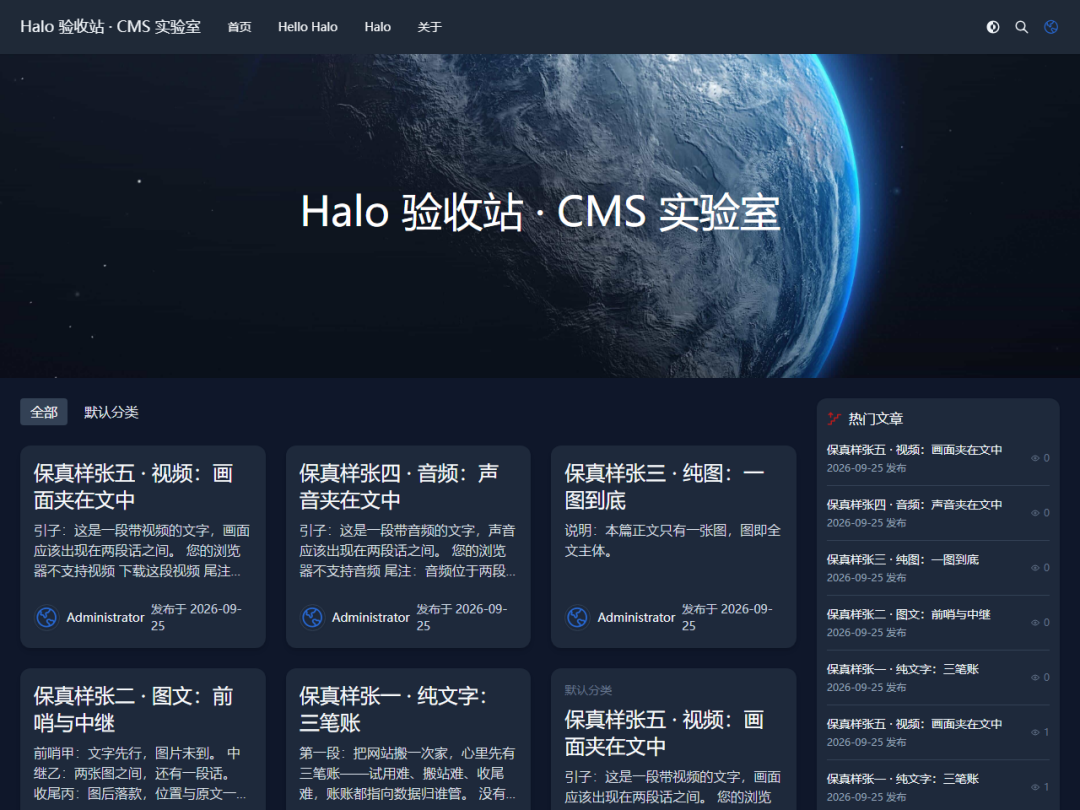Click publish date on first 保真样张五 card

coord(196,617)
